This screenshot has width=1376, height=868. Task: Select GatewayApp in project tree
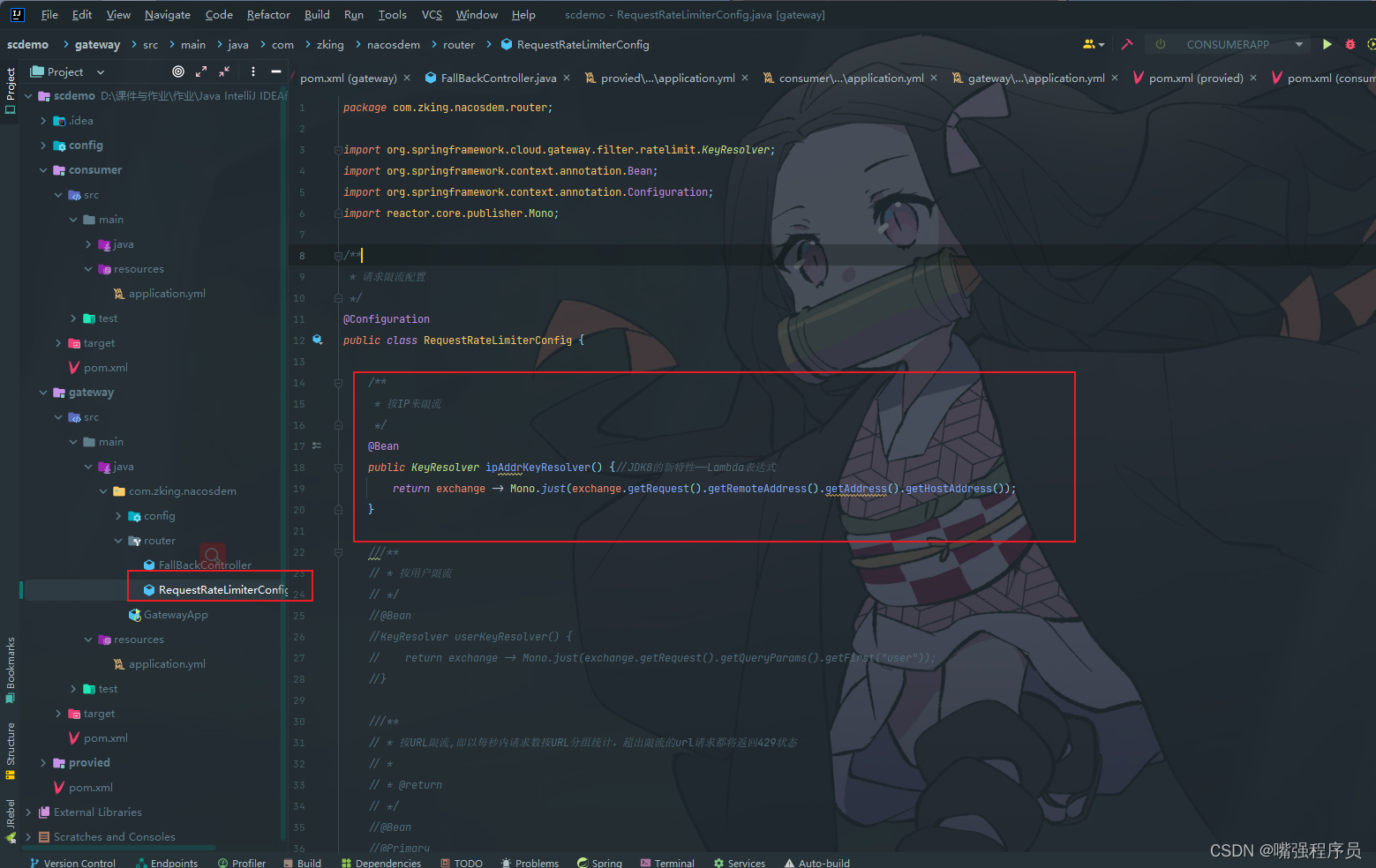pos(168,614)
